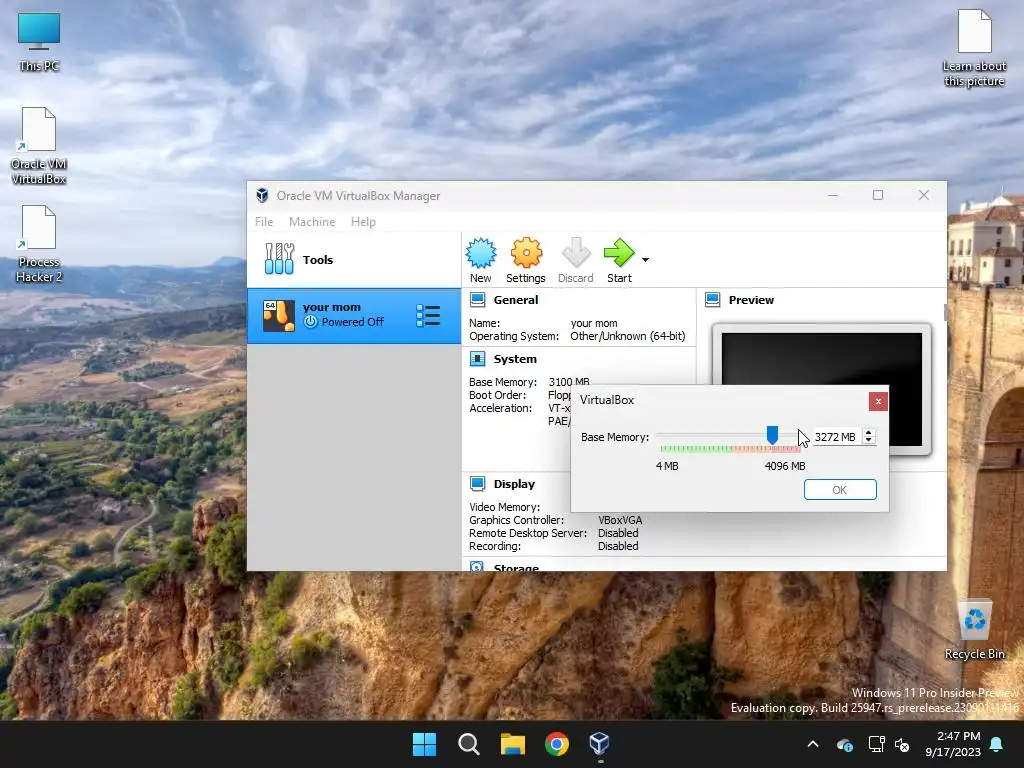Click the Base Memory value field

click(x=835, y=437)
